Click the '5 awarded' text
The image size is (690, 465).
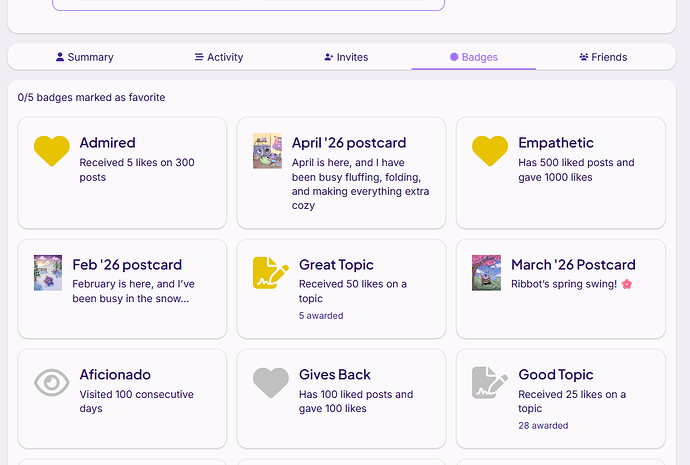pos(321,316)
